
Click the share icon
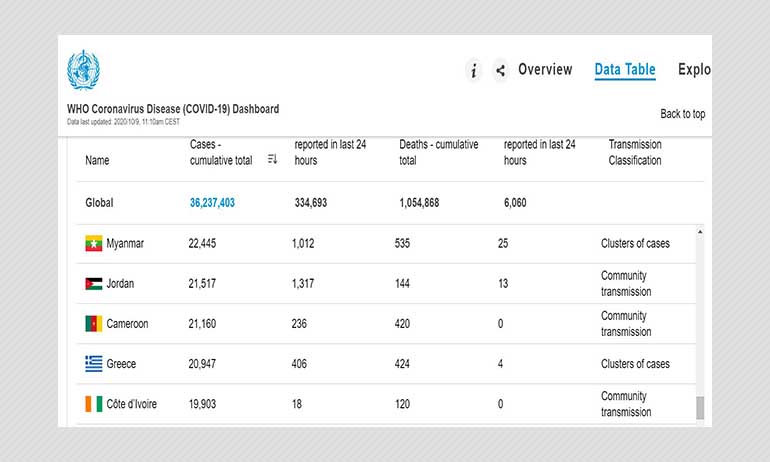tap(500, 71)
